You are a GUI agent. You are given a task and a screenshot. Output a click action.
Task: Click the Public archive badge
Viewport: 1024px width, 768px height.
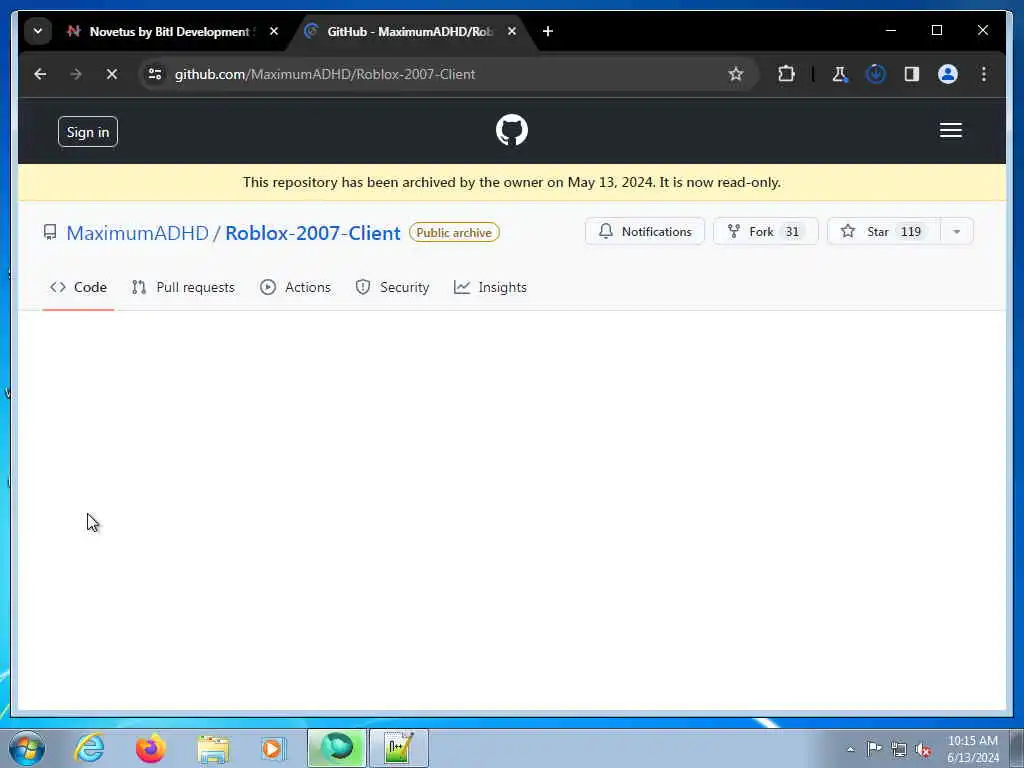pos(454,232)
